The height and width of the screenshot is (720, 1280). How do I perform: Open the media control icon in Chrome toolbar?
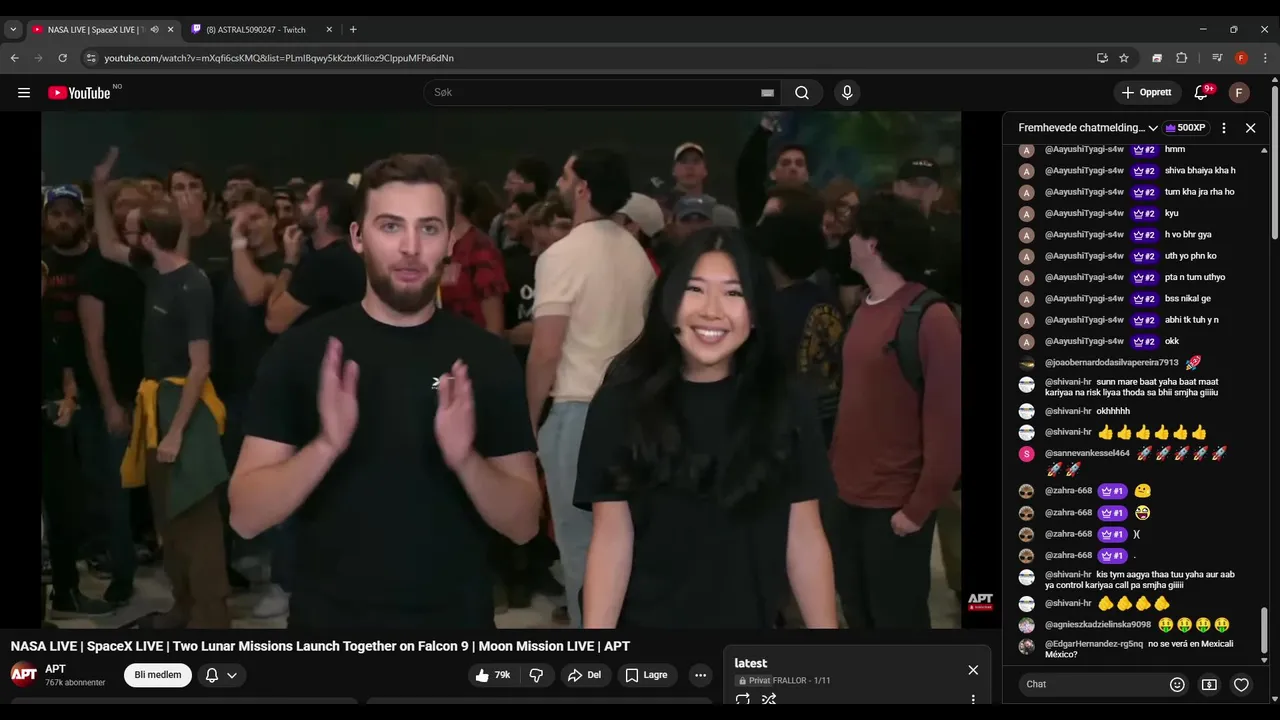[x=1217, y=58]
